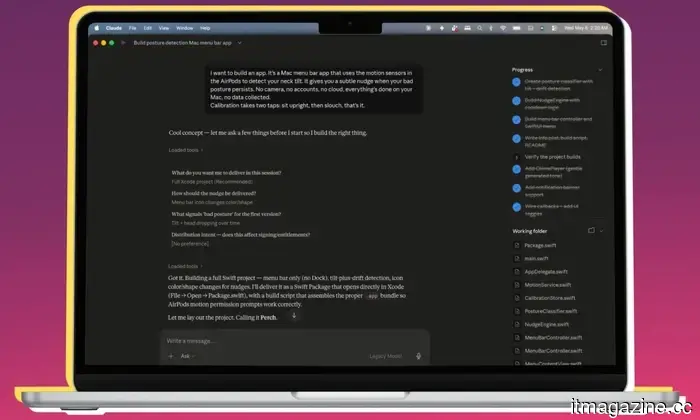Open the conversation title dropdown

(x=239, y=43)
